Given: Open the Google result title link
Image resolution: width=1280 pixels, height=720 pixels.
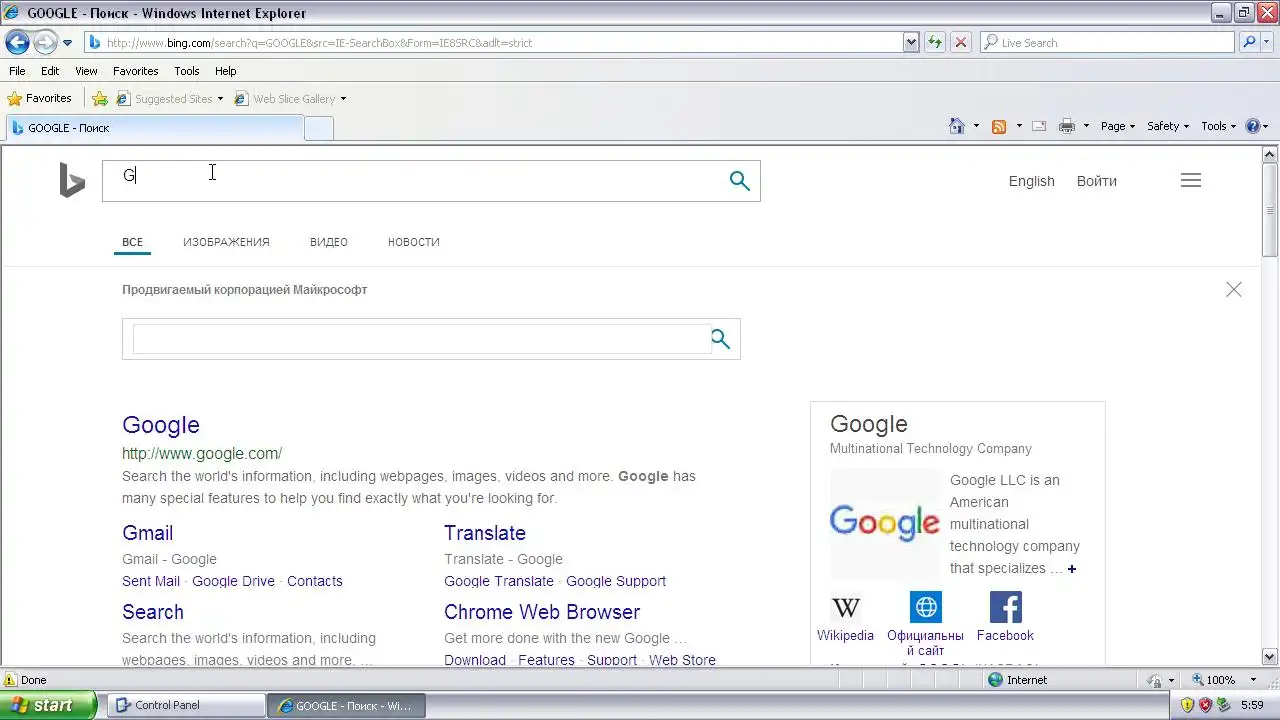Looking at the screenshot, I should pos(161,425).
